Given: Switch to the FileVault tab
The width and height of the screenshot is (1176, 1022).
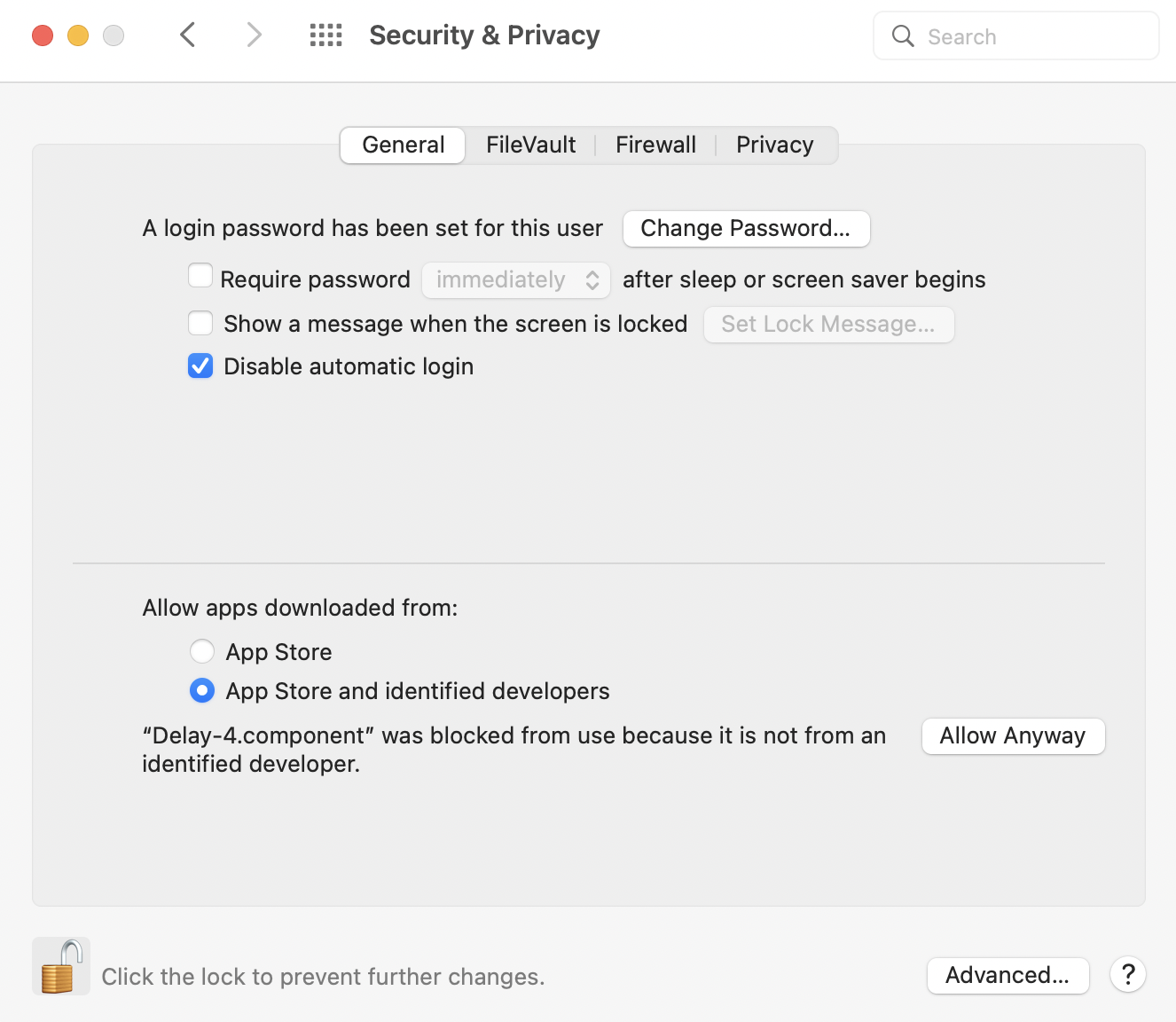Looking at the screenshot, I should [530, 145].
